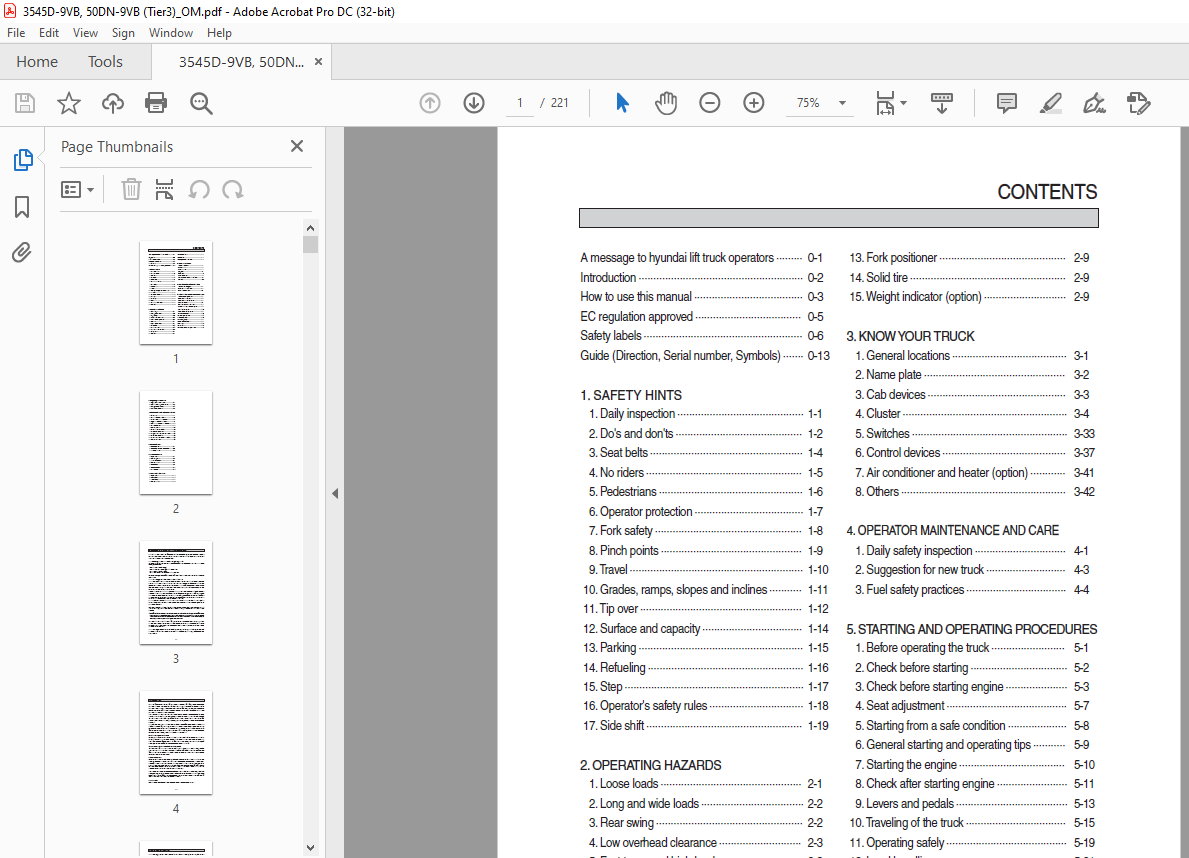Viewport: 1189px width, 858px height.
Task: Click thumbnails scrollbar up arrow
Action: 310,228
